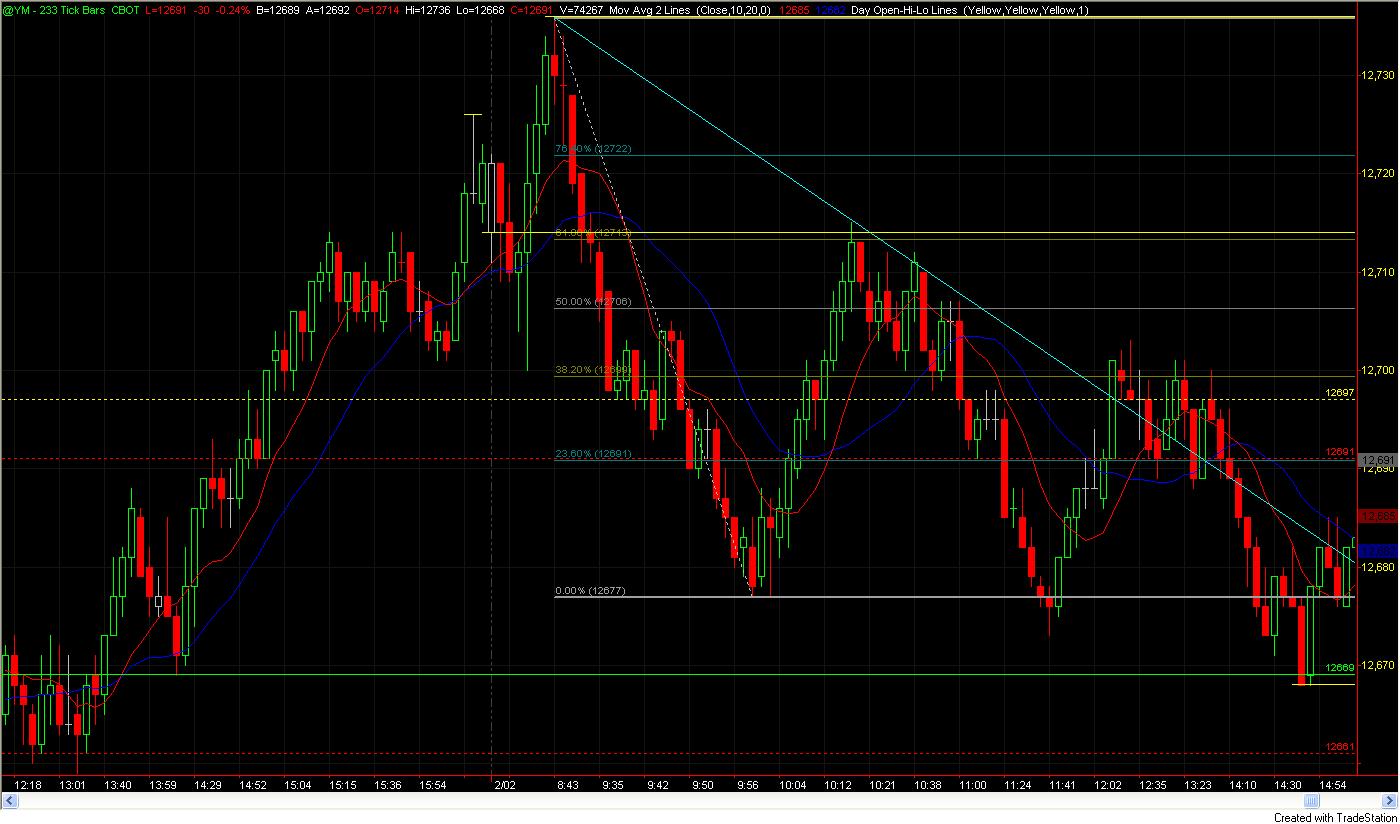The image size is (1400, 824).
Task: Click the 12,700 price axis label
Action: (1377, 370)
